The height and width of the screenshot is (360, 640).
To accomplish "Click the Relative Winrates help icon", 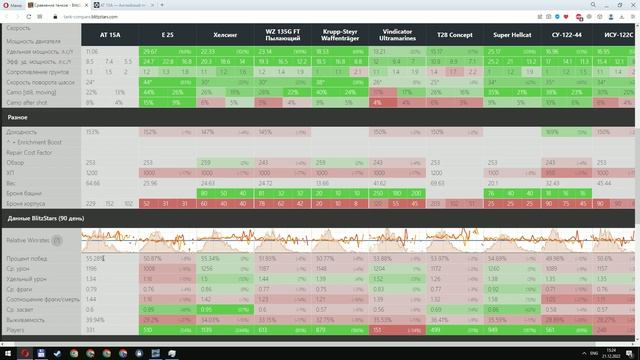I will tap(57, 240).
